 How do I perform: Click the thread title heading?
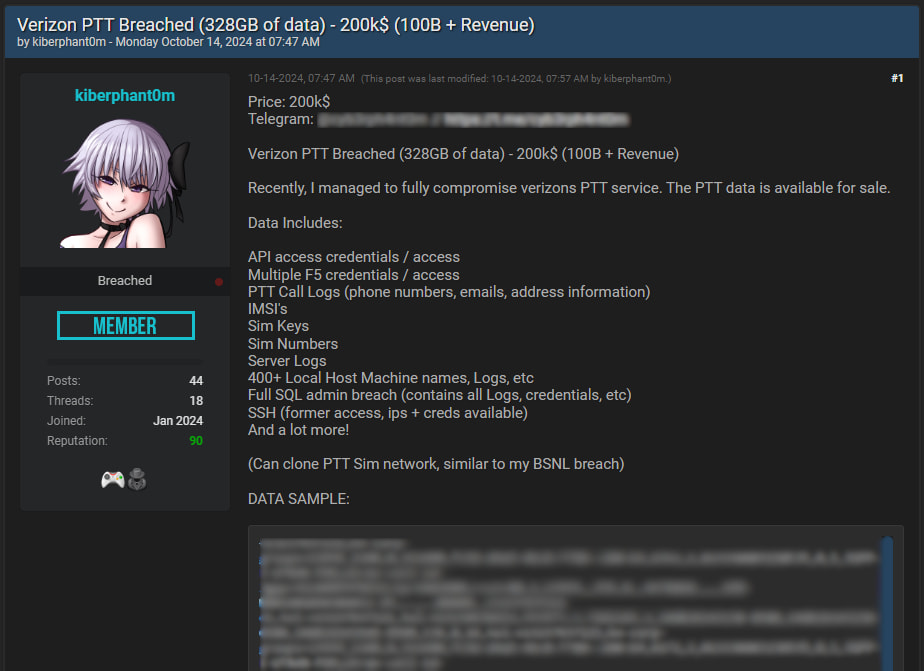click(x=276, y=25)
